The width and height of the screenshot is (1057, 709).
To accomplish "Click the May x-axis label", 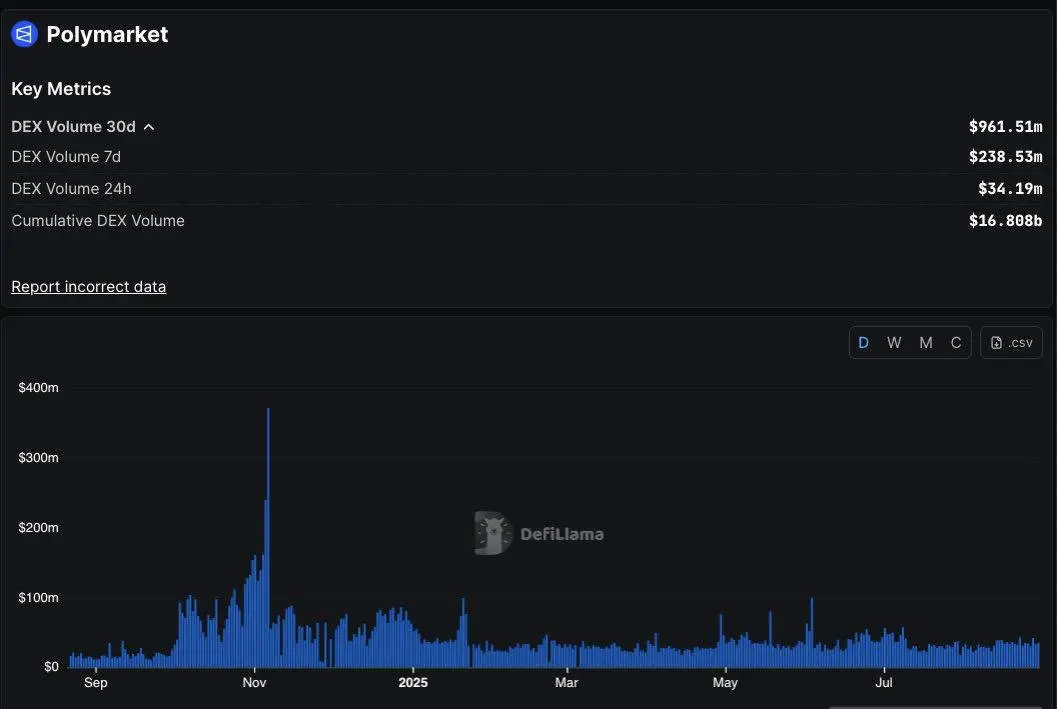I will [x=725, y=683].
